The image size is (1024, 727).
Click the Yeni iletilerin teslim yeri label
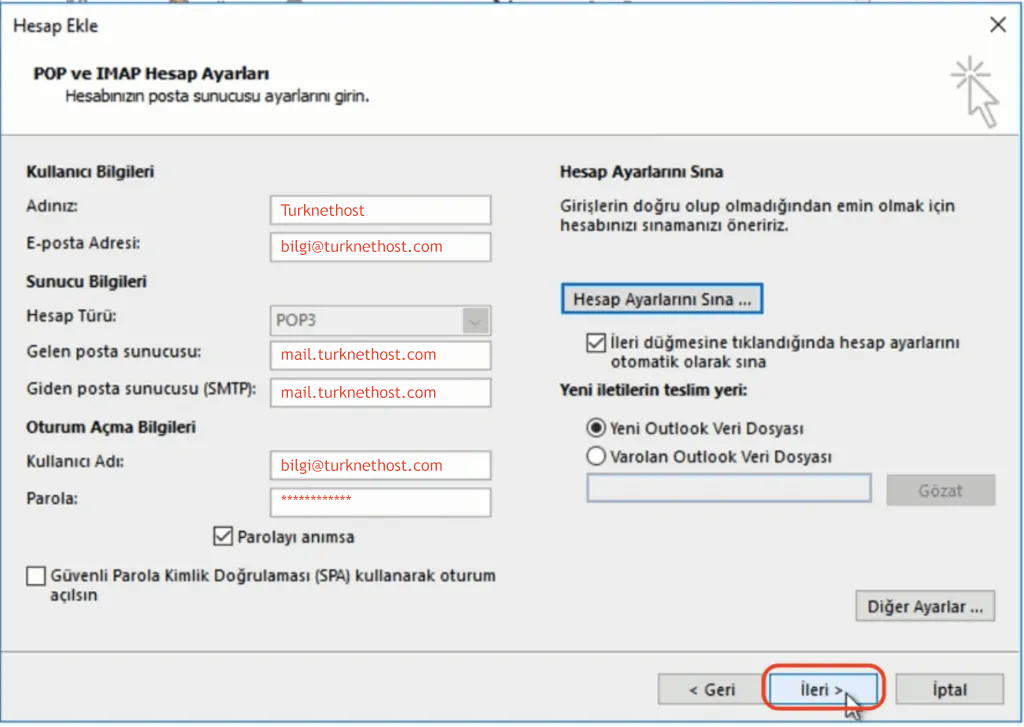tap(653, 390)
